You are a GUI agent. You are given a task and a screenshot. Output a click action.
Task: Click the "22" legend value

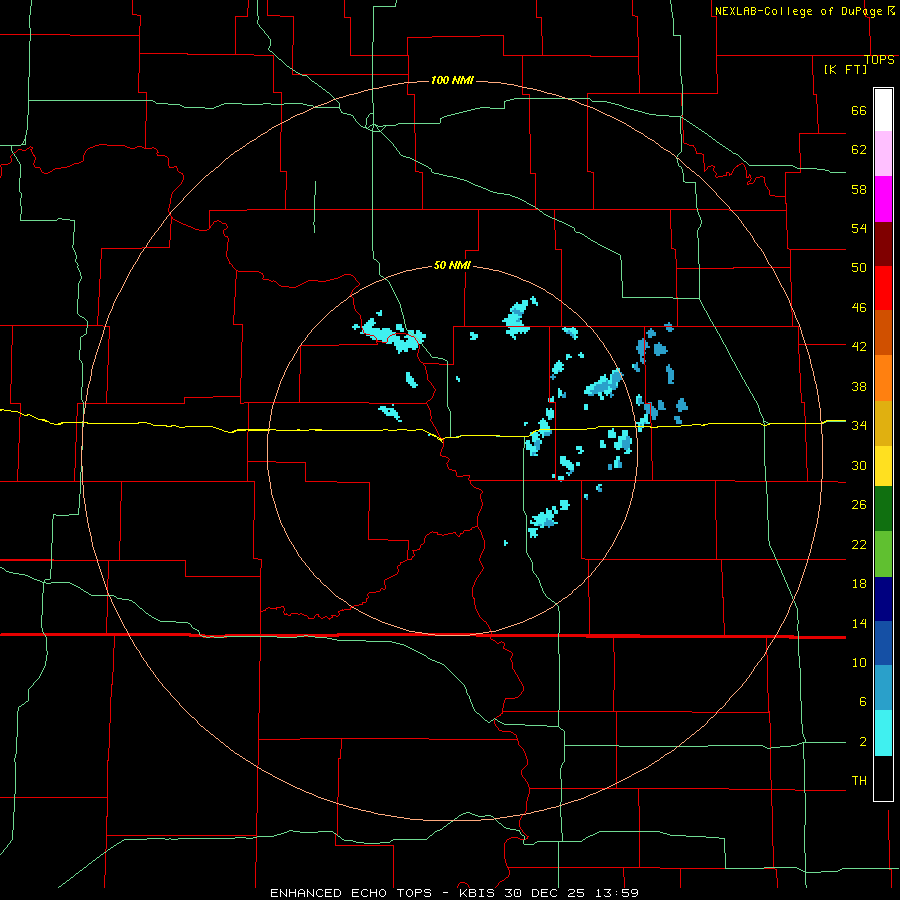click(x=859, y=545)
